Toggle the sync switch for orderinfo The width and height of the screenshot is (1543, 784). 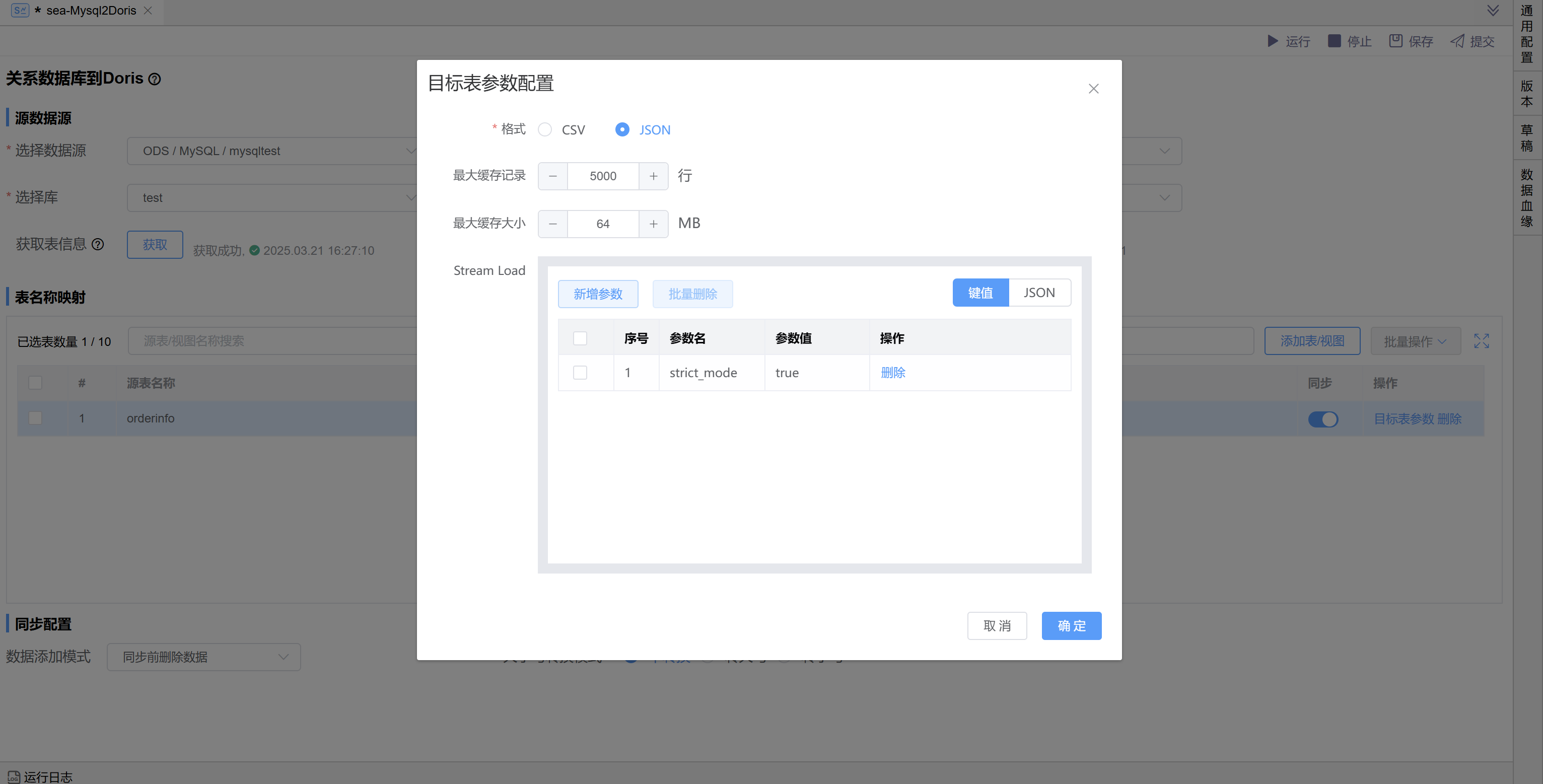(1322, 418)
